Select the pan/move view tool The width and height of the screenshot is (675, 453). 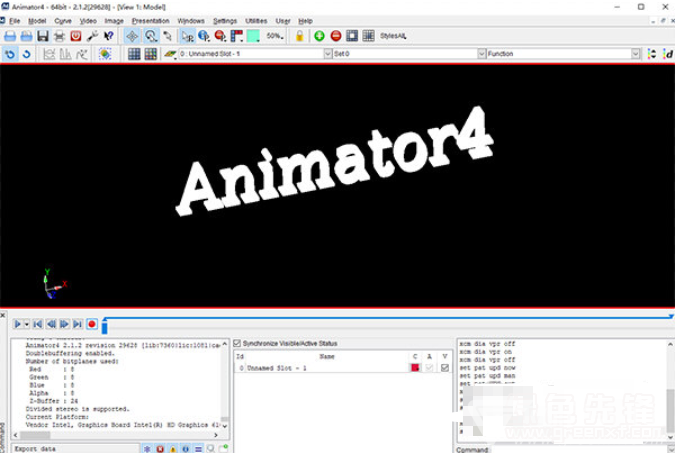point(132,36)
